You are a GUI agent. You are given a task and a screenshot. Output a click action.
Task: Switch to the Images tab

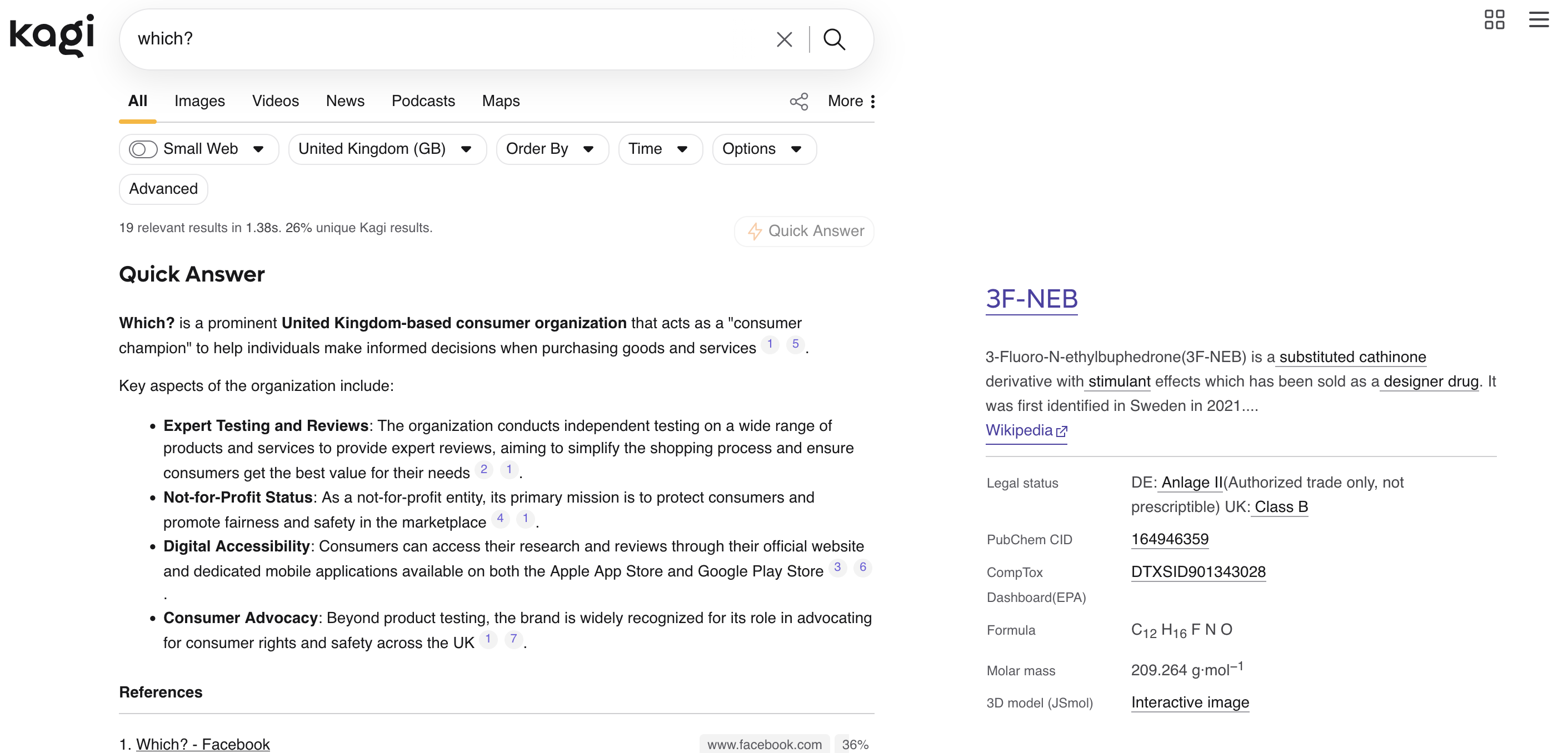(x=199, y=101)
